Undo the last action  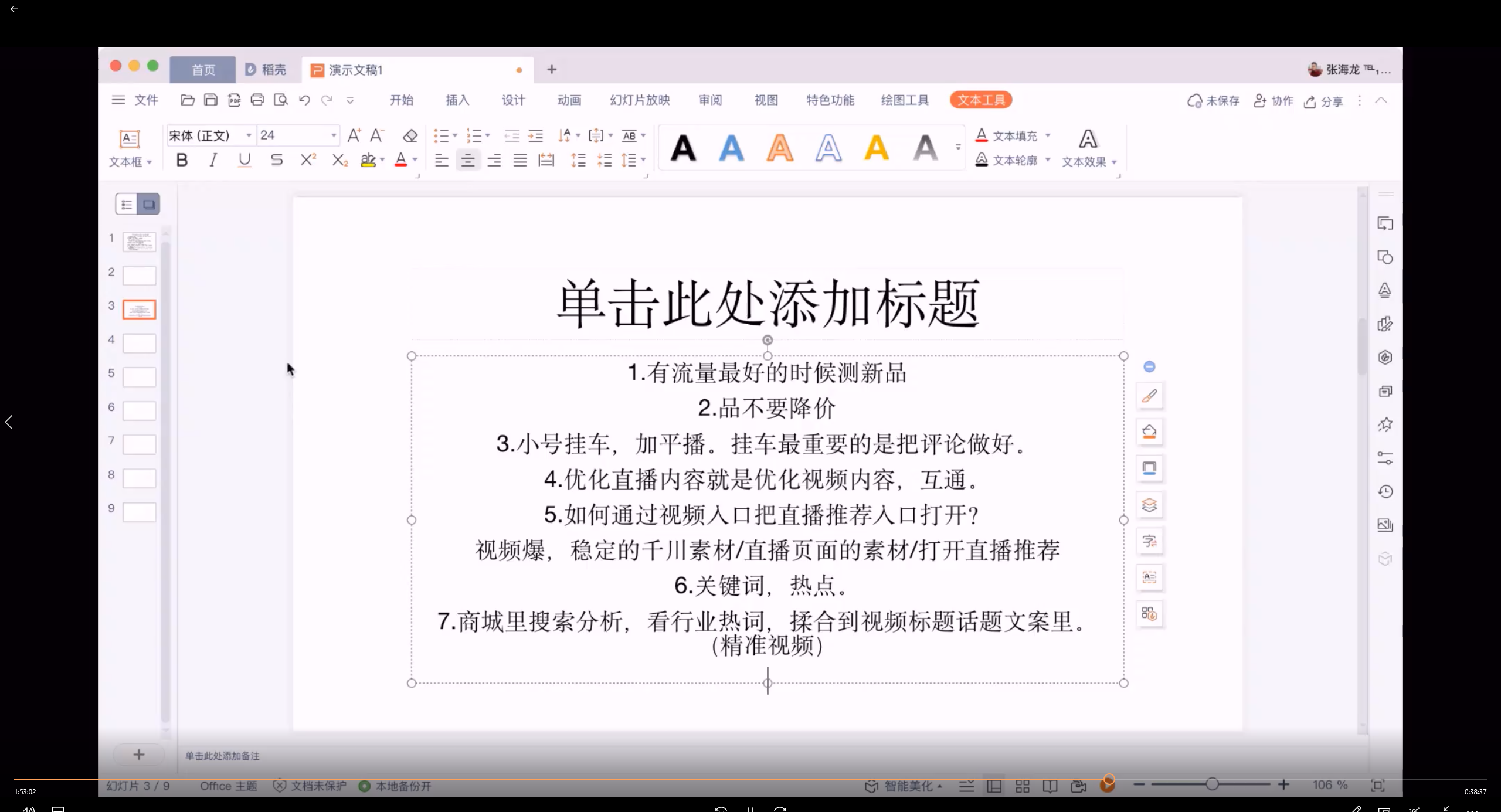[304, 100]
